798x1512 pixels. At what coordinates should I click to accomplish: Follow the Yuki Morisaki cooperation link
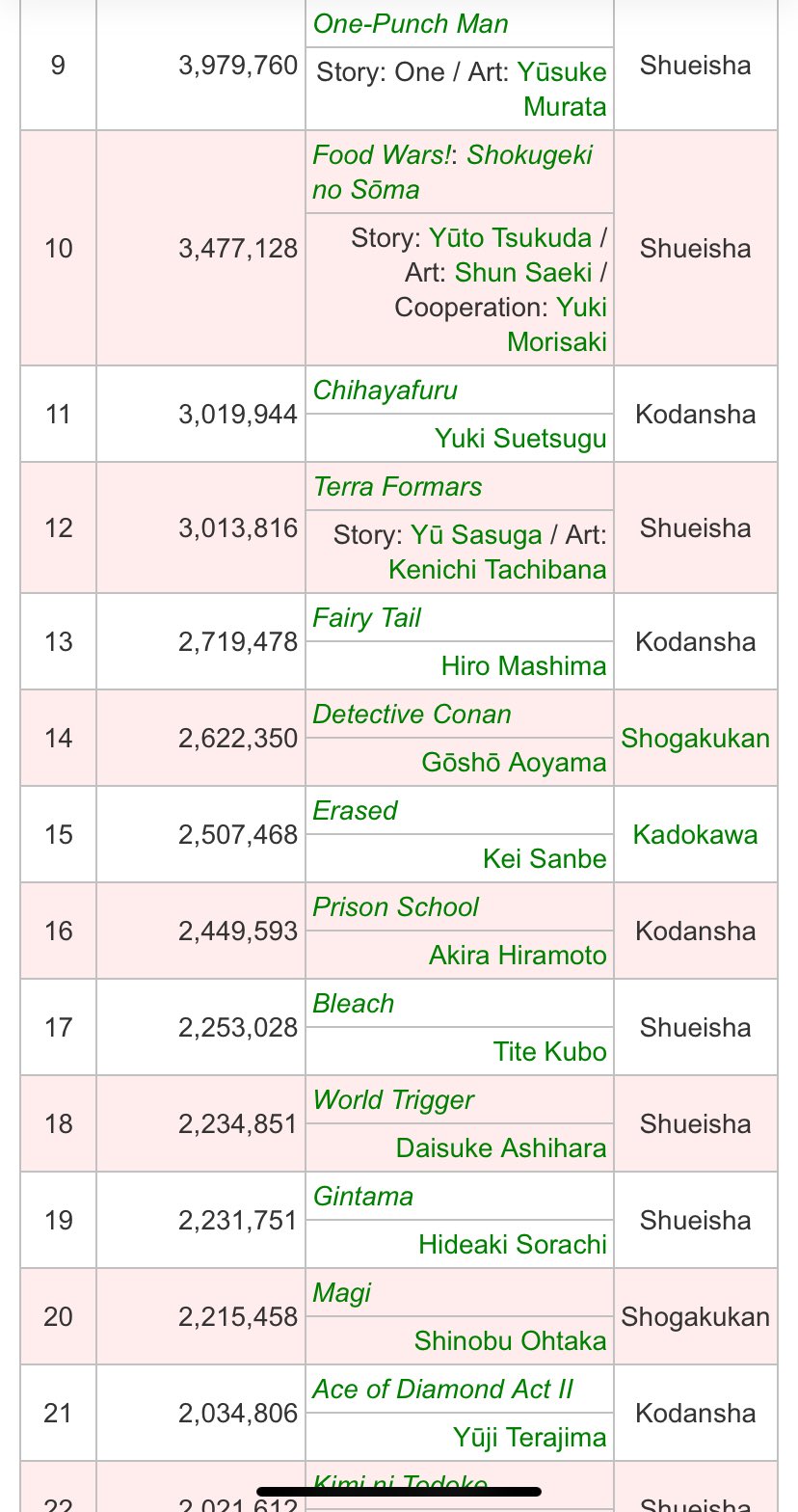[x=558, y=324]
